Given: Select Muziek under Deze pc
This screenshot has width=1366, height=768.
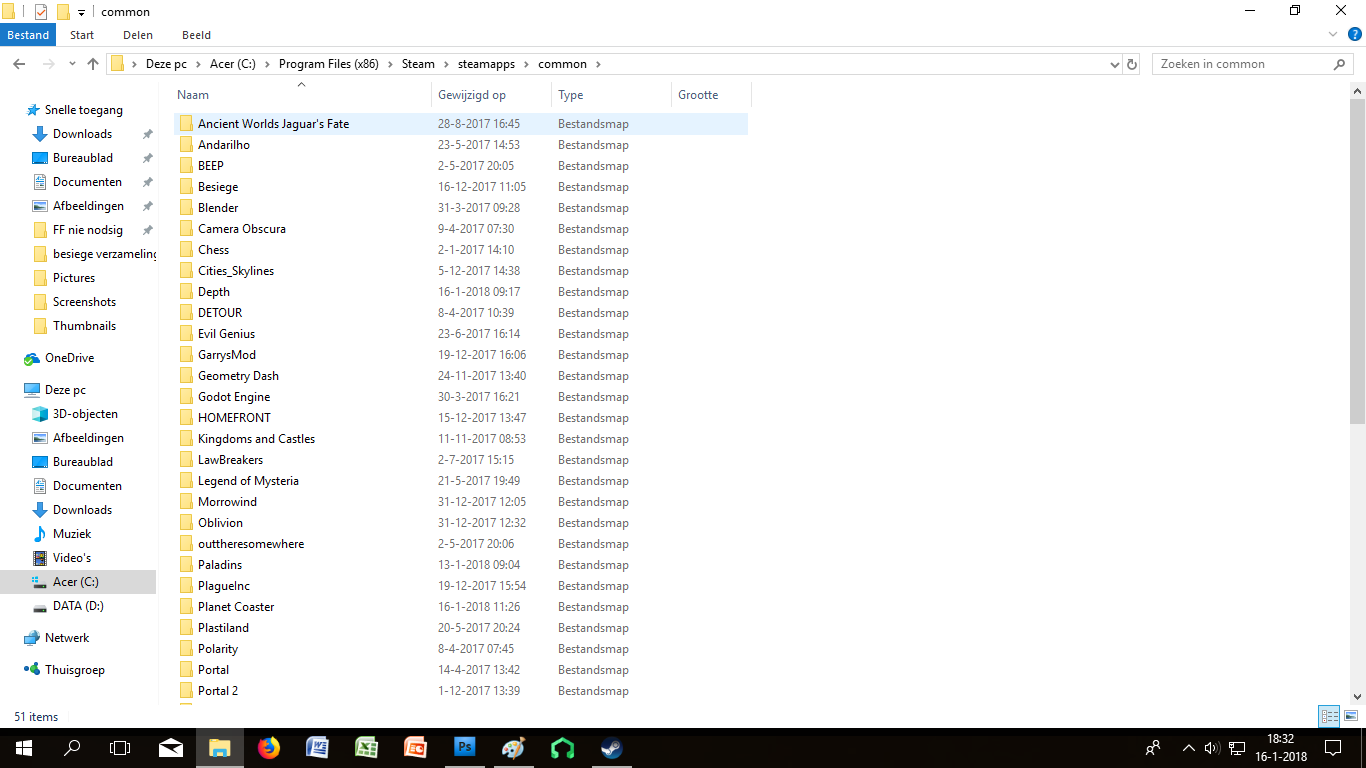Looking at the screenshot, I should pyautogui.click(x=72, y=534).
